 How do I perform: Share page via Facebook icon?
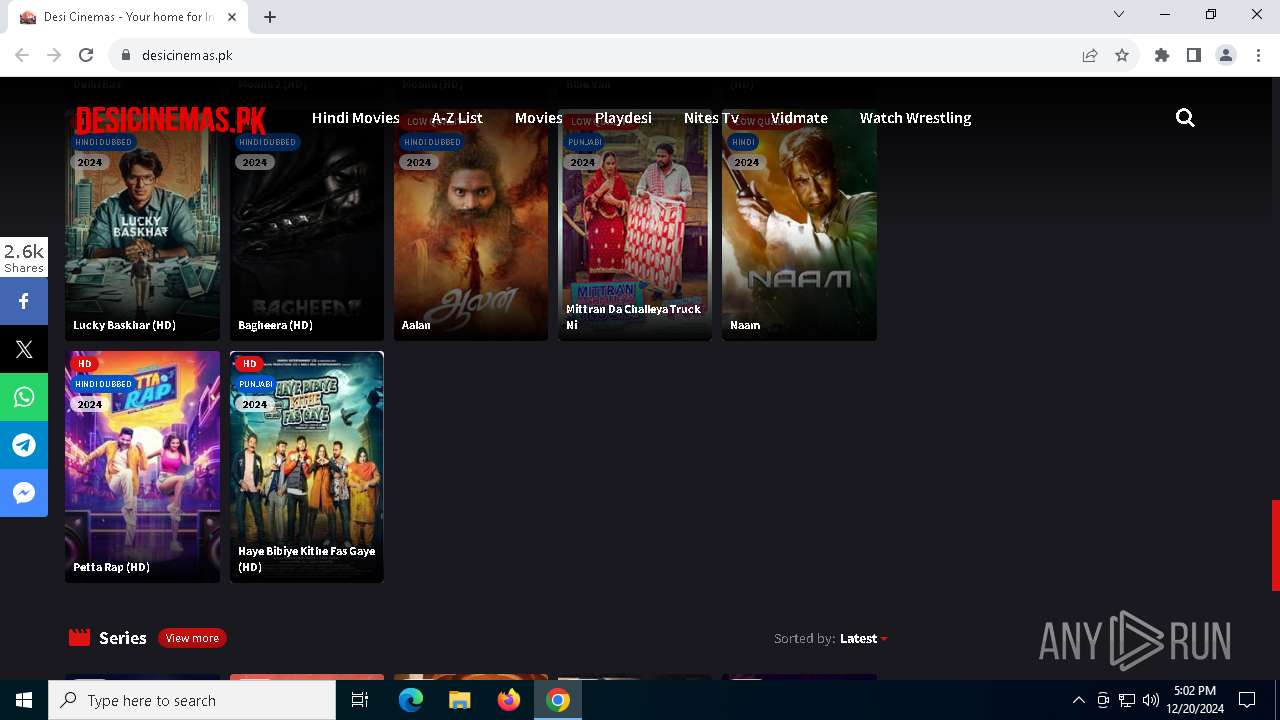[24, 301]
